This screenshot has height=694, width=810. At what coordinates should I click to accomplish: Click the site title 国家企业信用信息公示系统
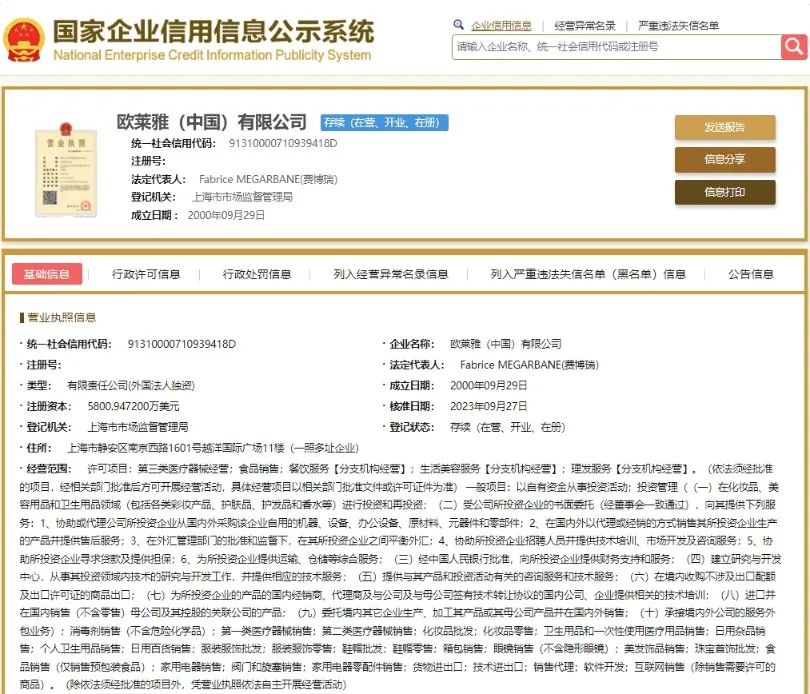click(x=213, y=32)
